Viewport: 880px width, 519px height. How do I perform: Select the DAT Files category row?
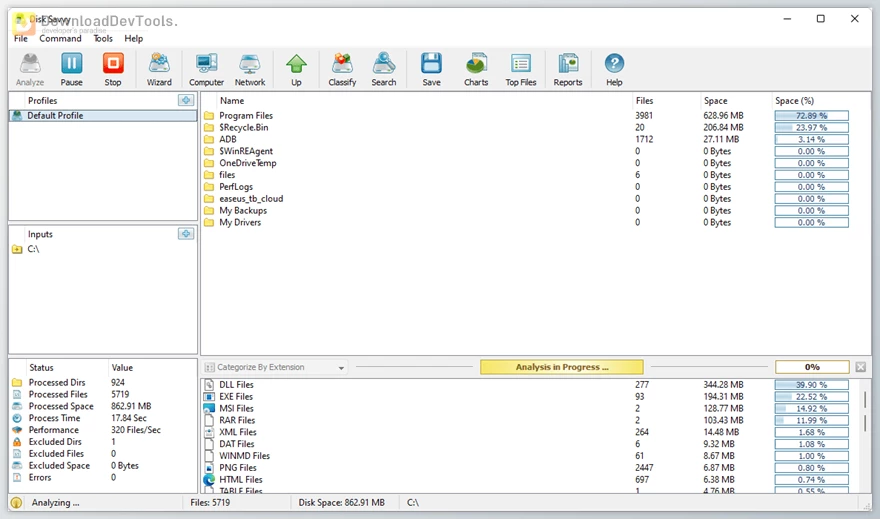(528, 444)
